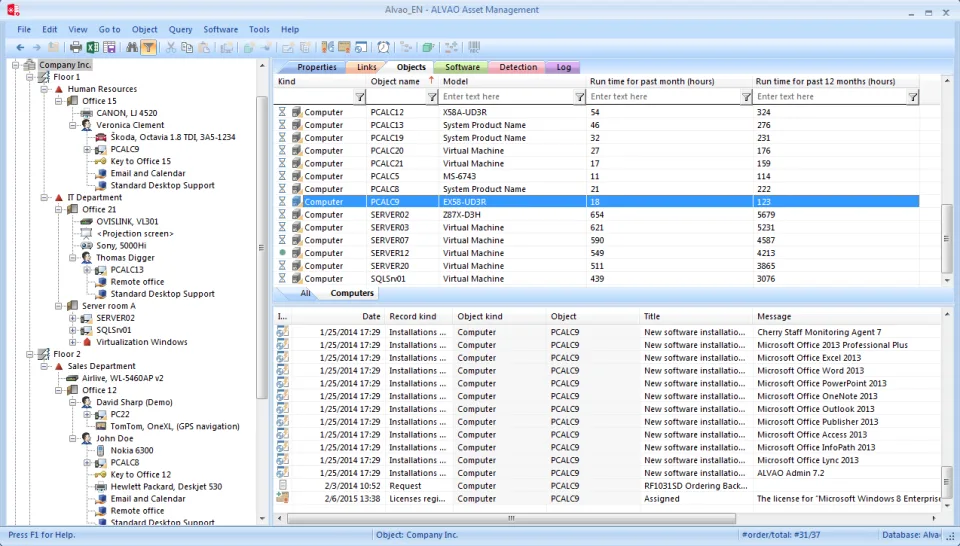Collapse the IT Department node
960x546 pixels.
(44, 198)
